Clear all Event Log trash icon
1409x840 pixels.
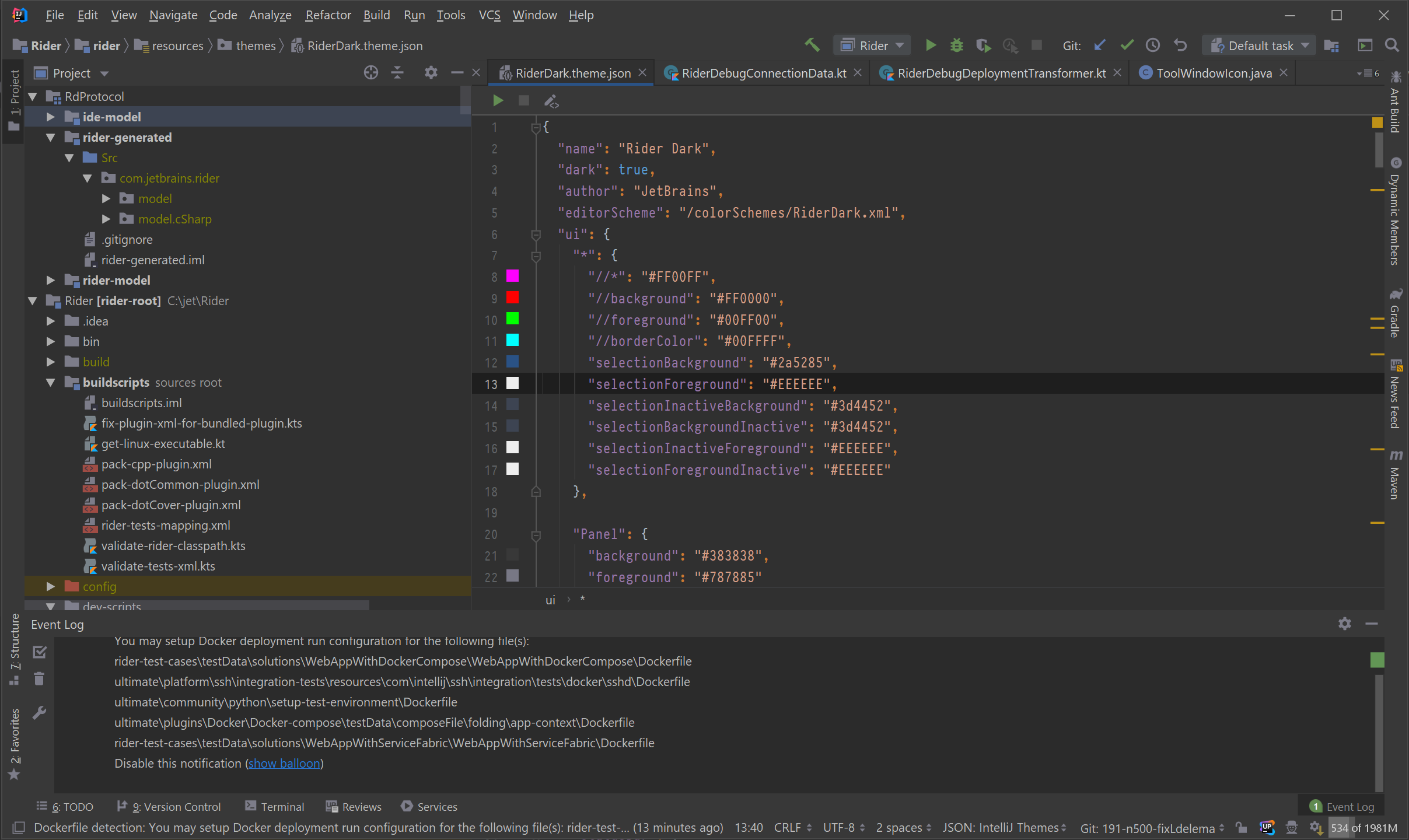39,678
